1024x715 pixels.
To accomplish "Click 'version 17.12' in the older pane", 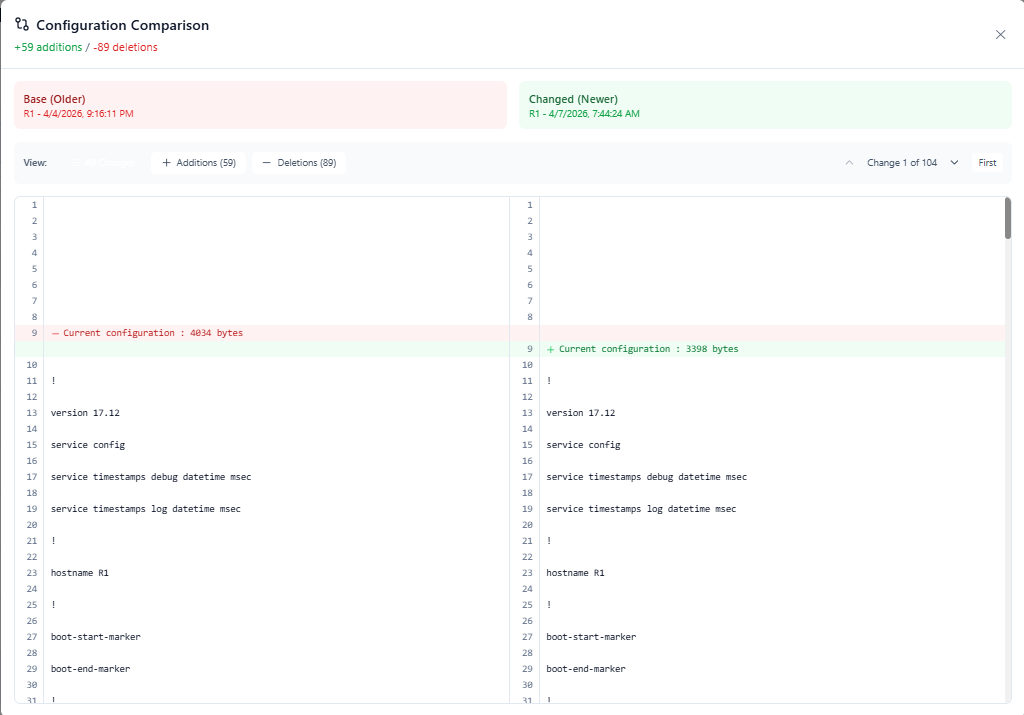I will pyautogui.click(x=86, y=413).
